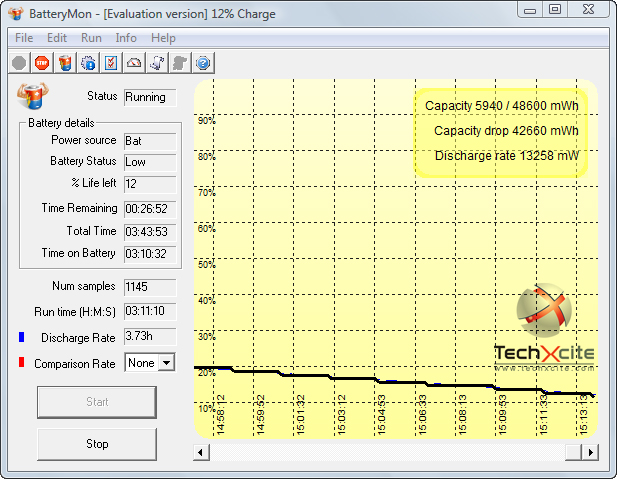This screenshot has height=479, width=617.
Task: Click the Stop button
Action: (97, 444)
